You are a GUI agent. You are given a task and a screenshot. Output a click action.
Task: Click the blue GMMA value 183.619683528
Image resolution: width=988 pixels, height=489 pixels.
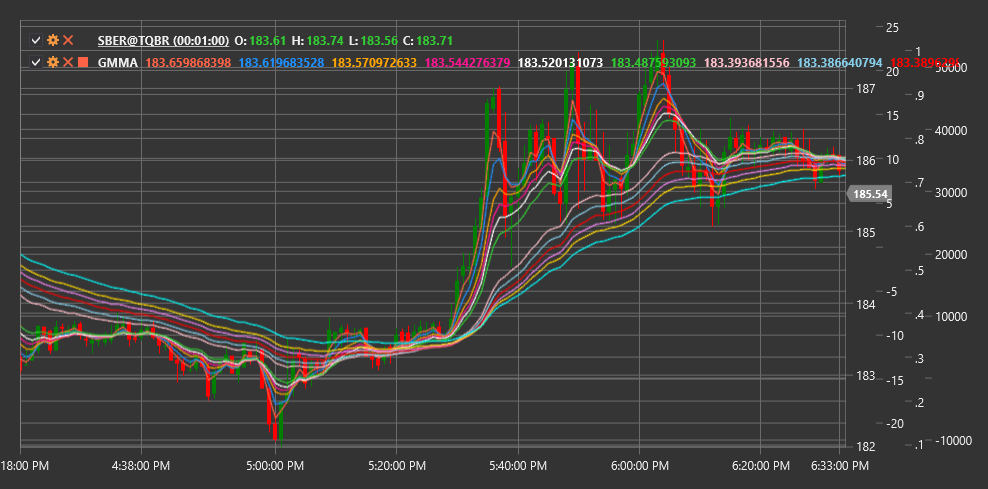[282, 62]
